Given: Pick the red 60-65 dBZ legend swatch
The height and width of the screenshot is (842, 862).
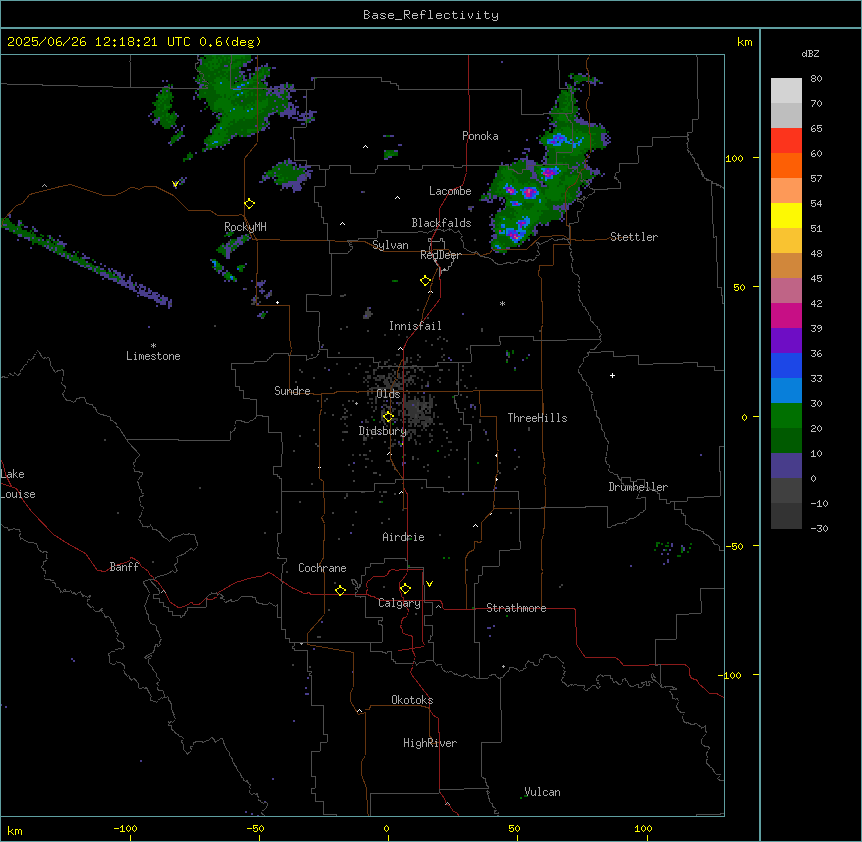Looking at the screenshot, I should [786, 141].
